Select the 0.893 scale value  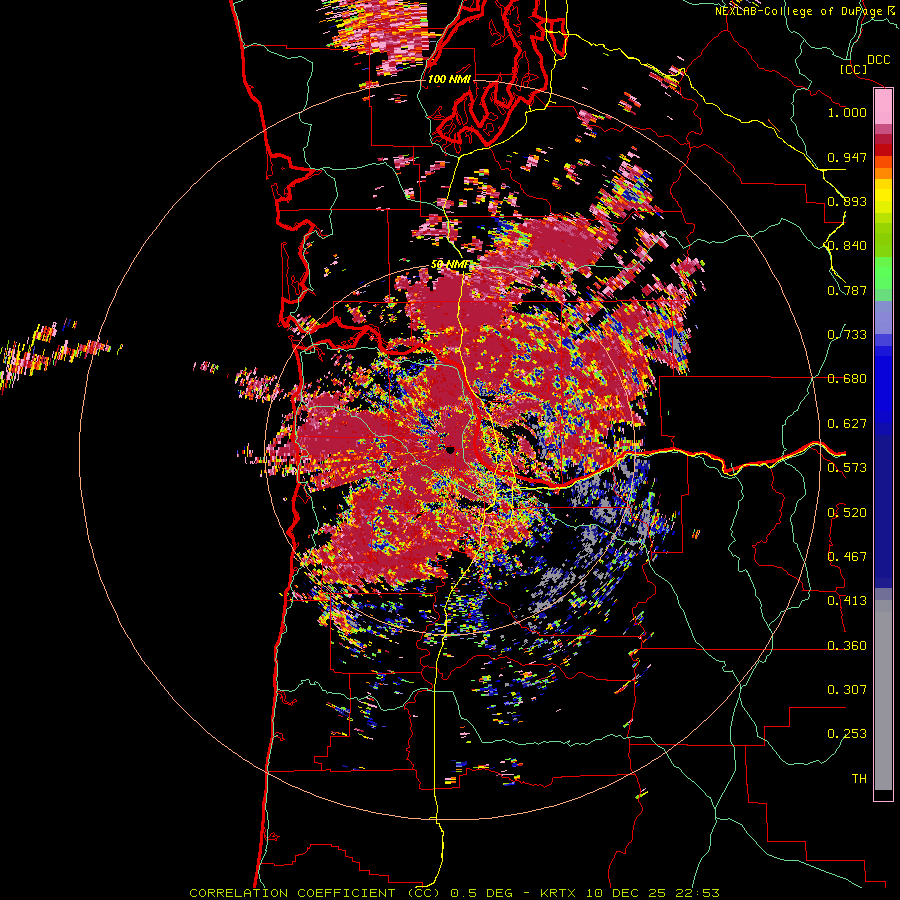847,201
